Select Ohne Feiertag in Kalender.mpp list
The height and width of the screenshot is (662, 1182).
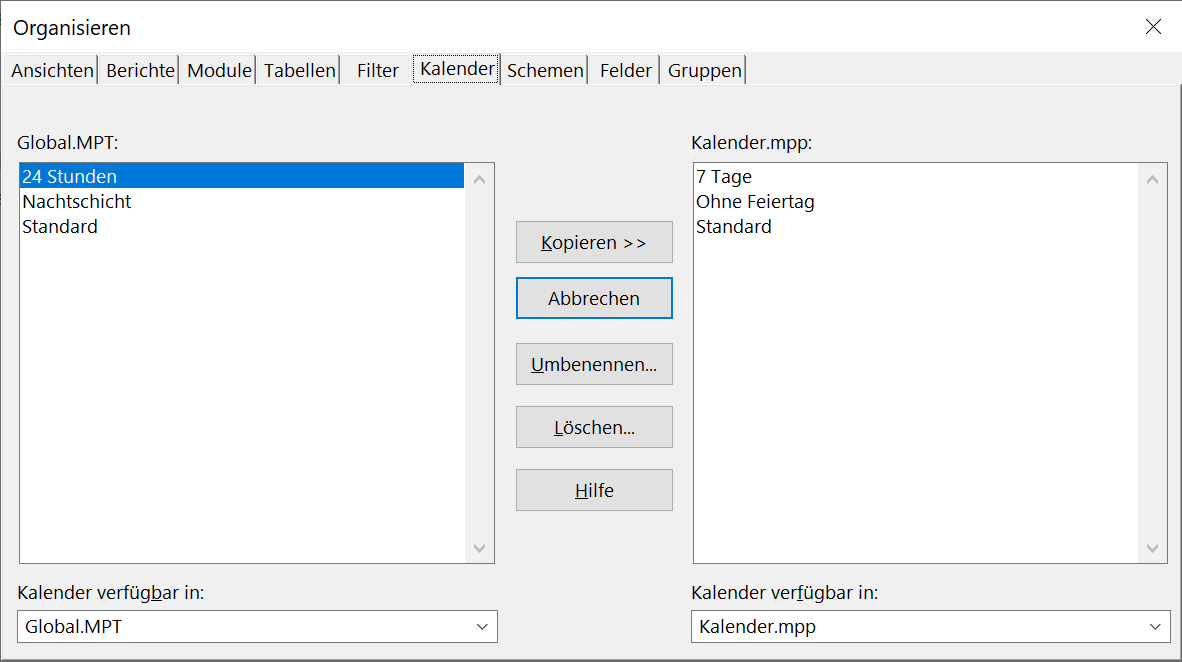(915, 201)
